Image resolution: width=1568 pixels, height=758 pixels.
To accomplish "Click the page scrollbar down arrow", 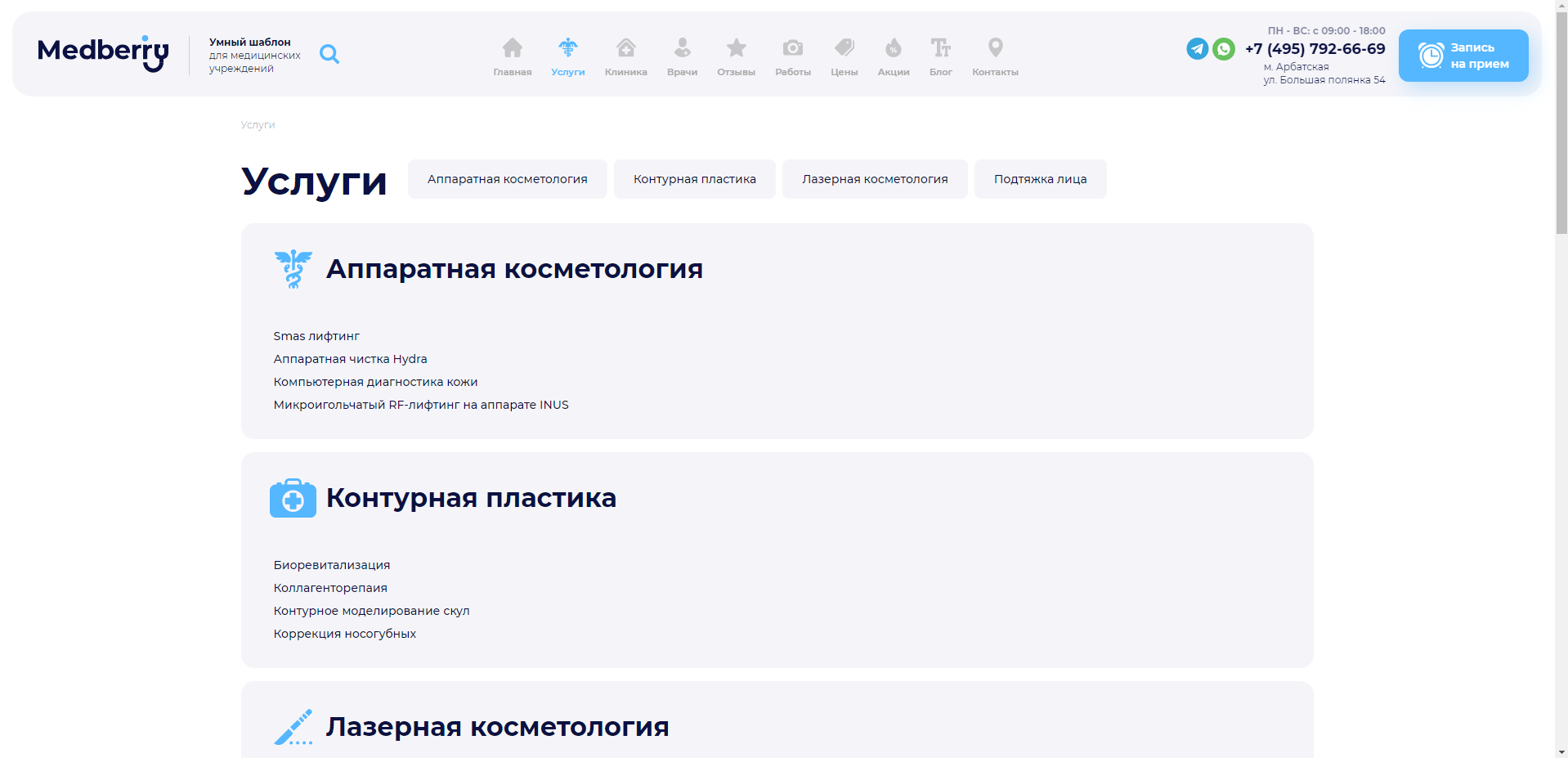I will (x=1561, y=751).
